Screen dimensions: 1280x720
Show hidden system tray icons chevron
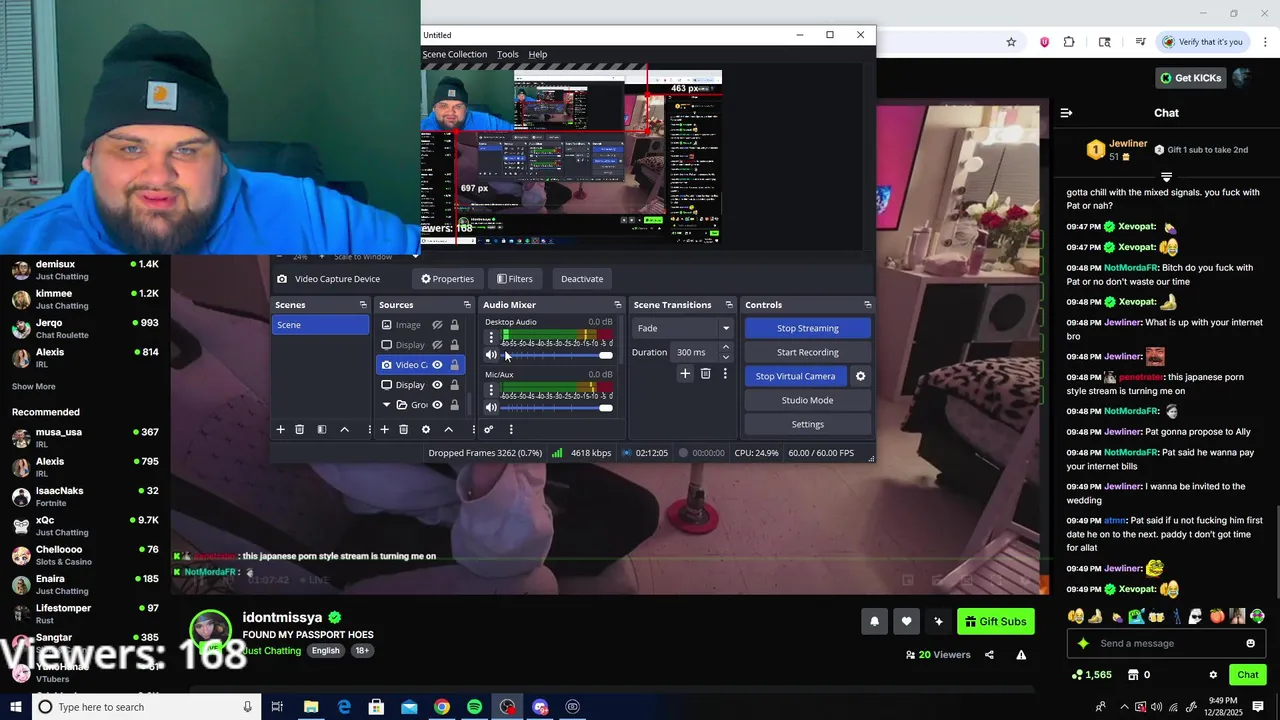tap(1124, 707)
